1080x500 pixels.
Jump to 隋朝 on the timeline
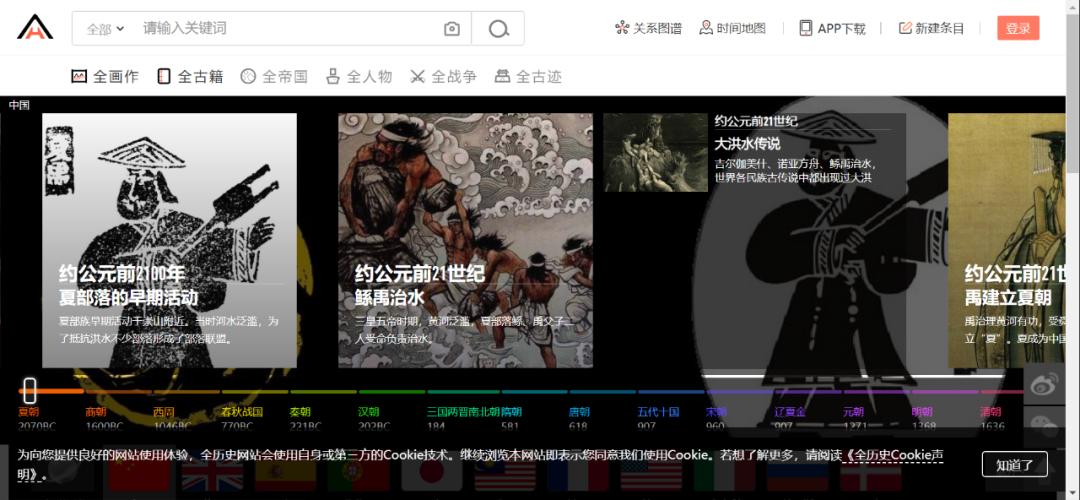512,412
